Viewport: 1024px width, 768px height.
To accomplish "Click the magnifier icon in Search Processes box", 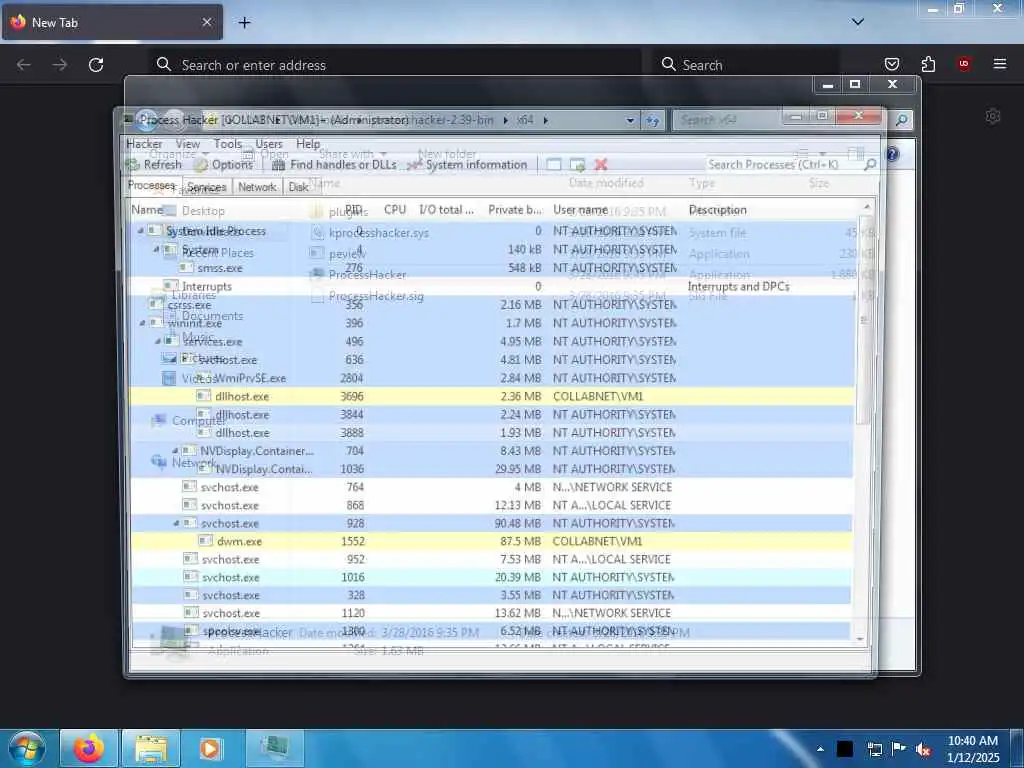I will coord(870,165).
